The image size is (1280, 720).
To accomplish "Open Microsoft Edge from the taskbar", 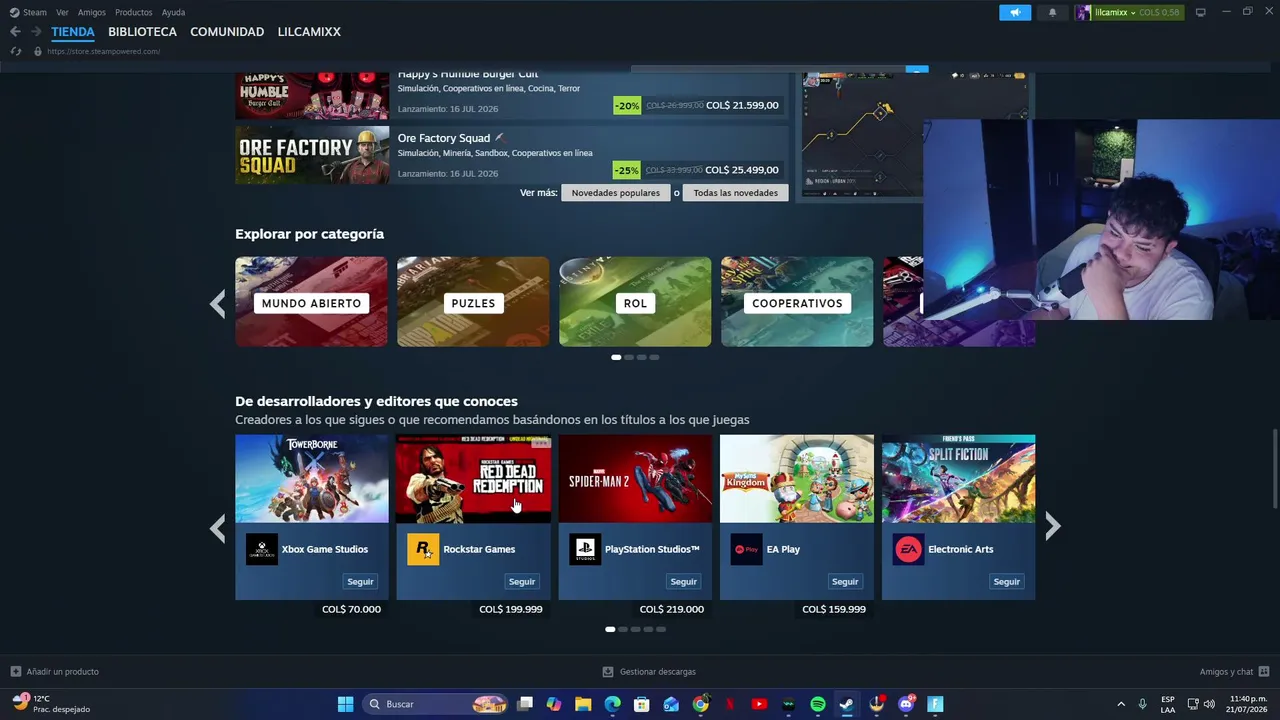I will coord(613,704).
